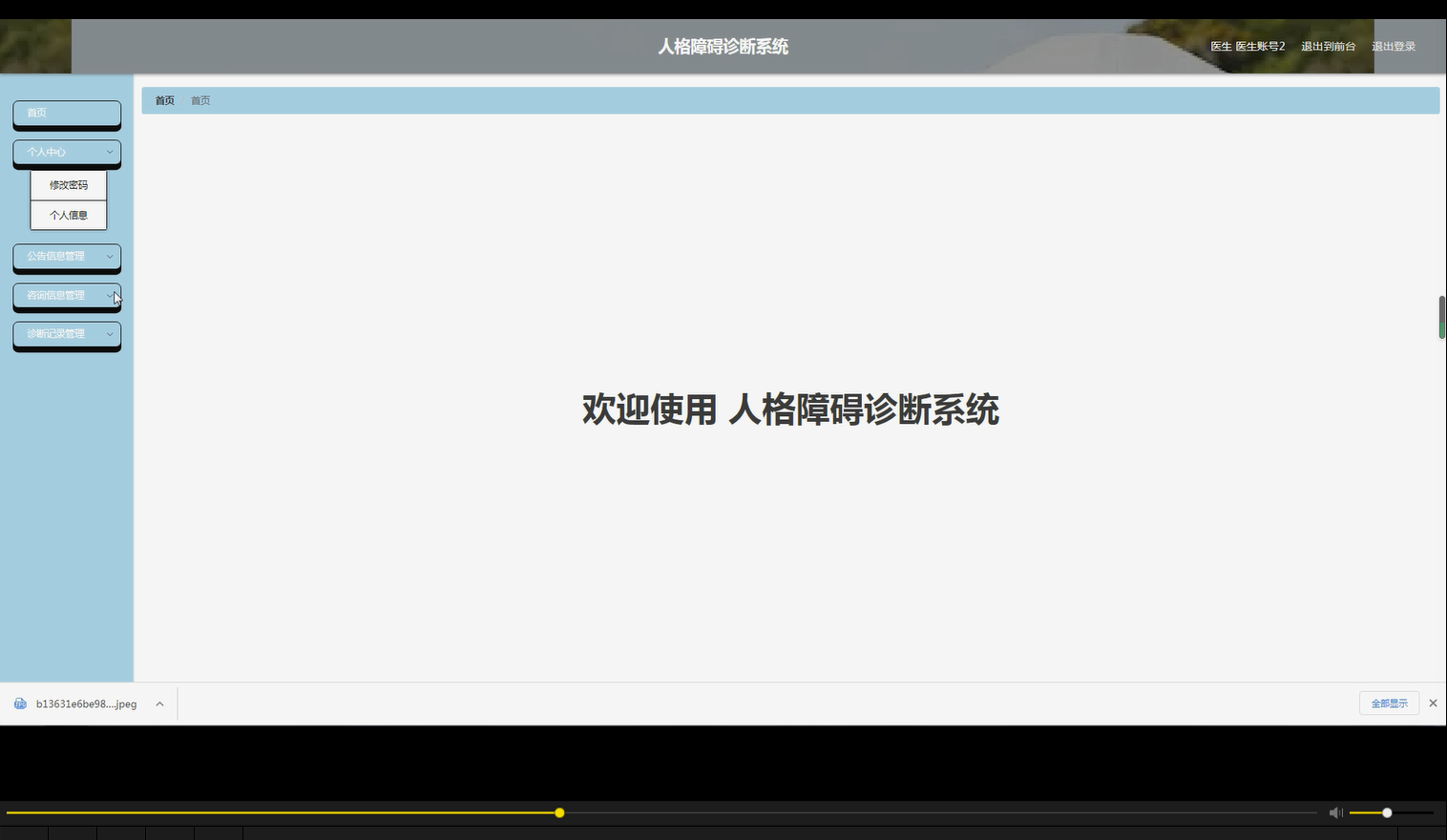The width and height of the screenshot is (1447, 840).
Task: Click the yellow video progress slider
Action: click(x=558, y=812)
